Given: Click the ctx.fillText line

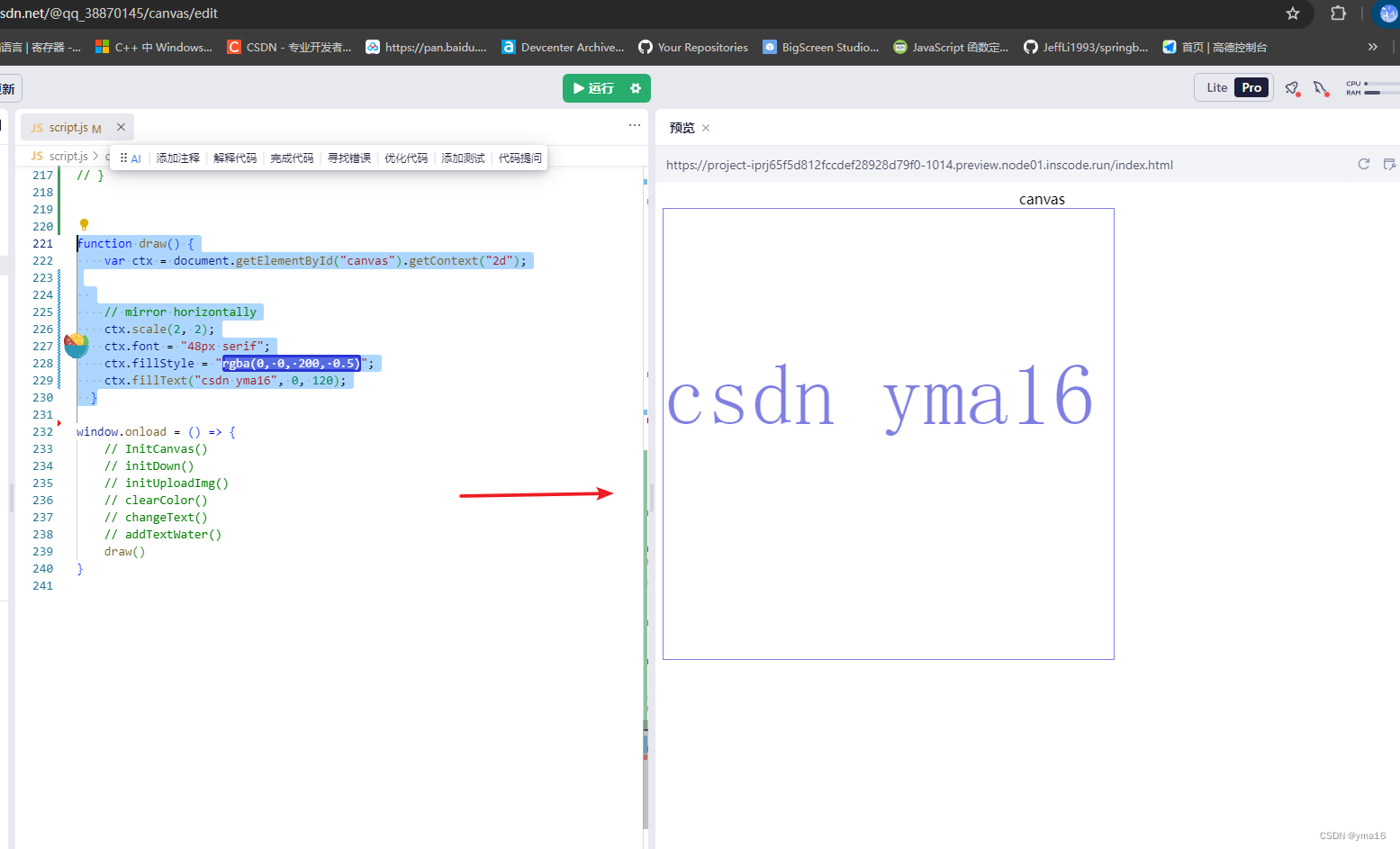Looking at the screenshot, I should click(x=225, y=381).
